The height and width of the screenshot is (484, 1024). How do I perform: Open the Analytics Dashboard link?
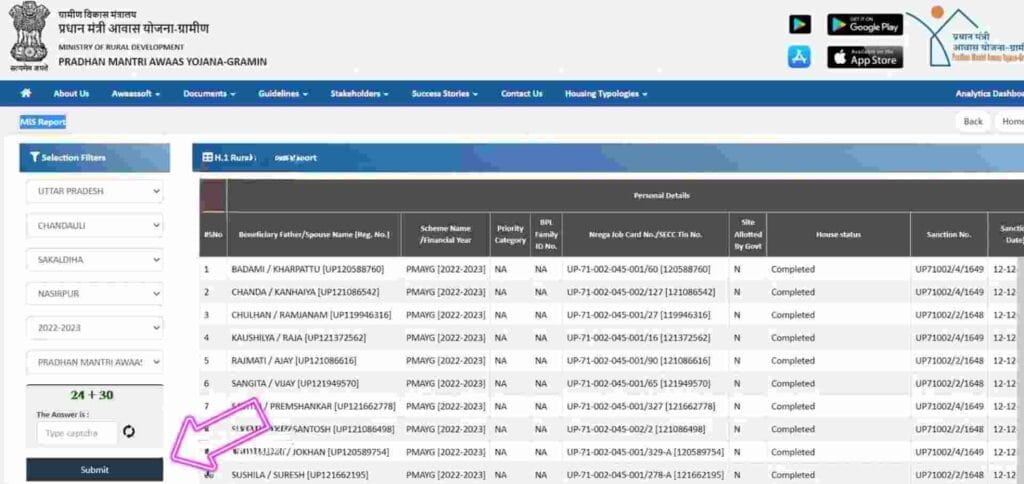coord(989,93)
